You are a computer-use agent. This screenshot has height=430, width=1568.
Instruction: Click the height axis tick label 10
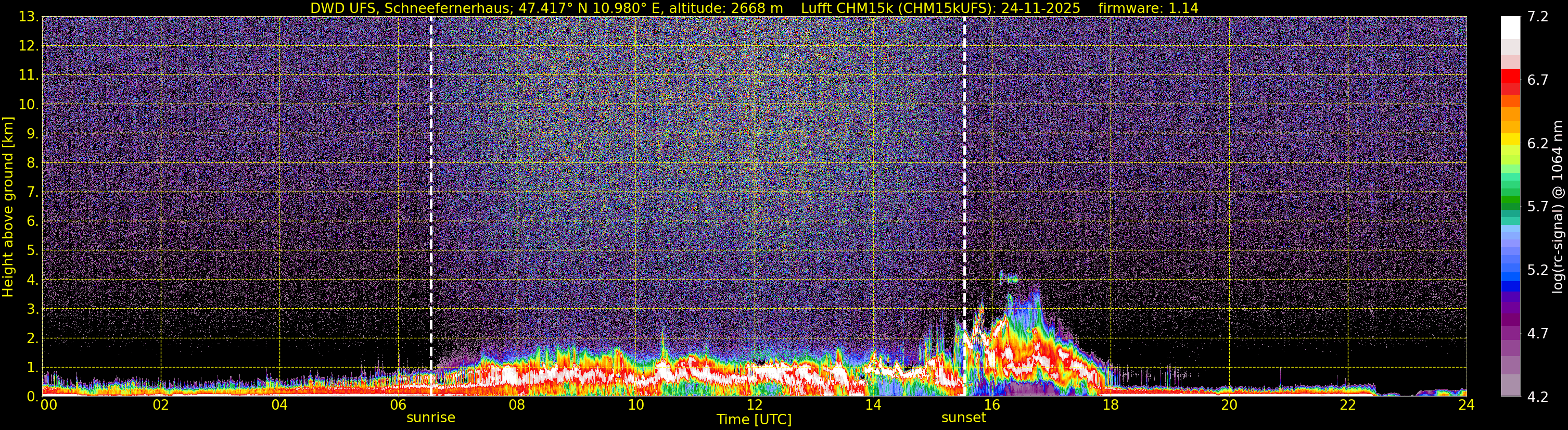click(x=28, y=105)
